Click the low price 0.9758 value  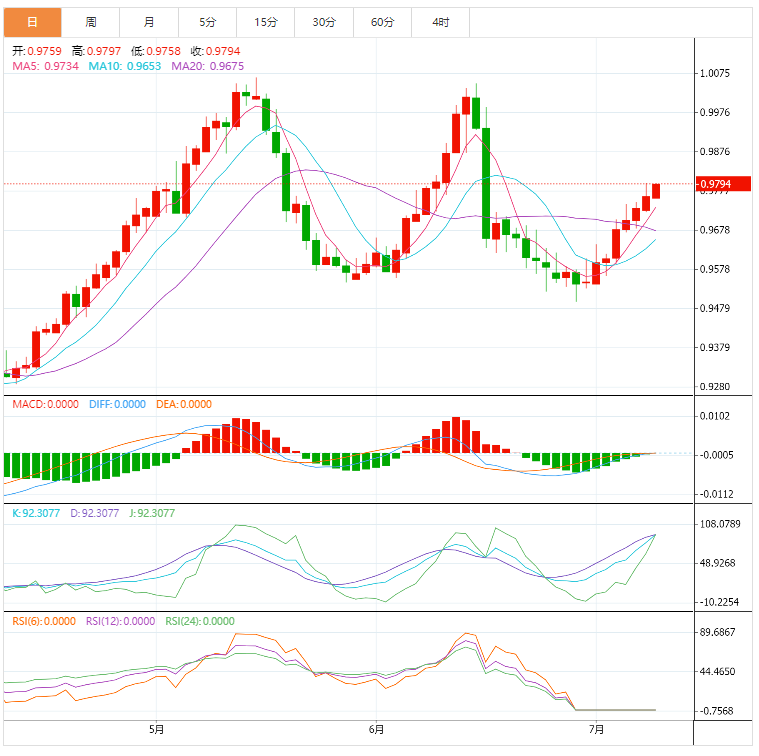coord(163,51)
